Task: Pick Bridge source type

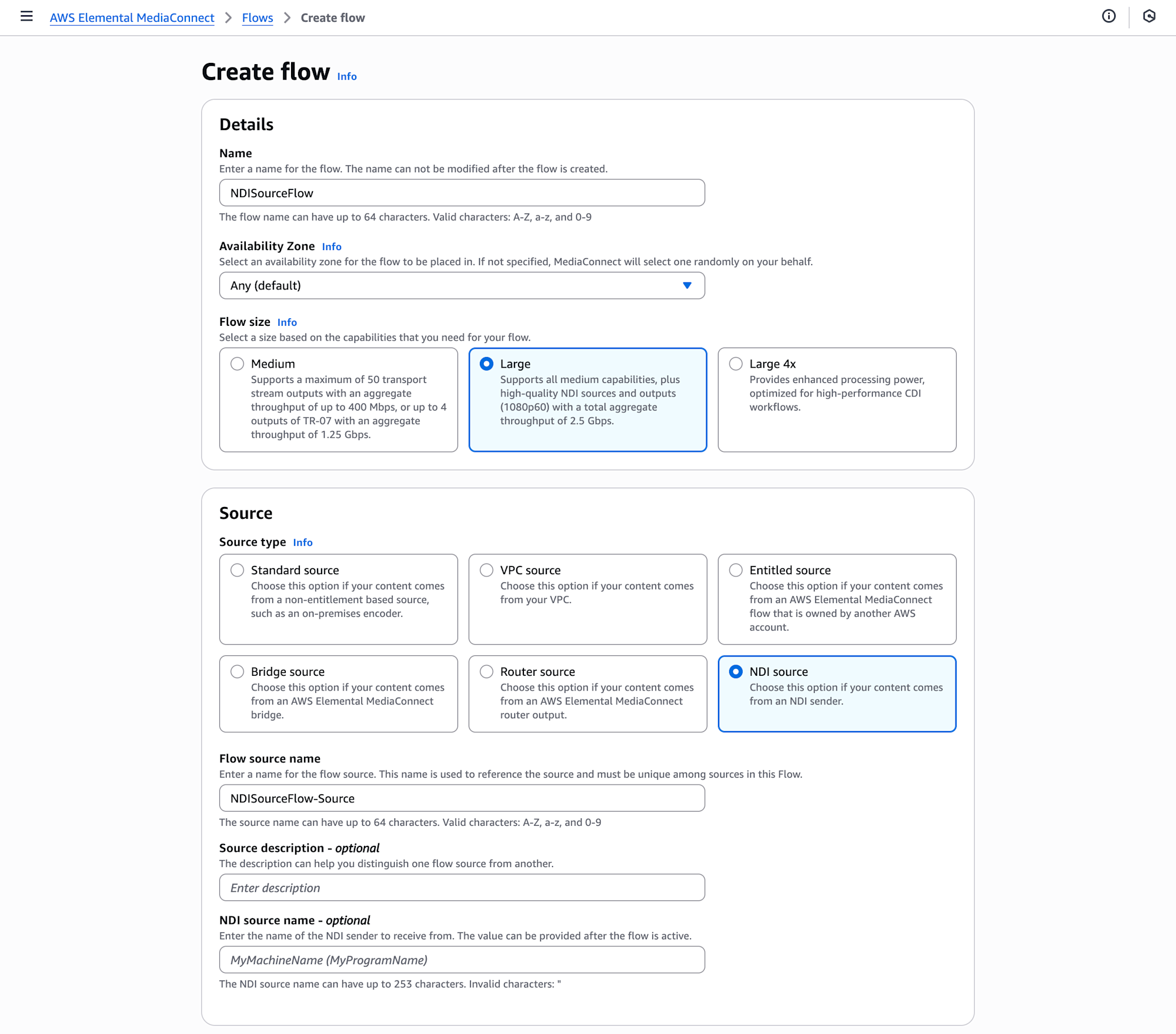Action: coord(238,672)
